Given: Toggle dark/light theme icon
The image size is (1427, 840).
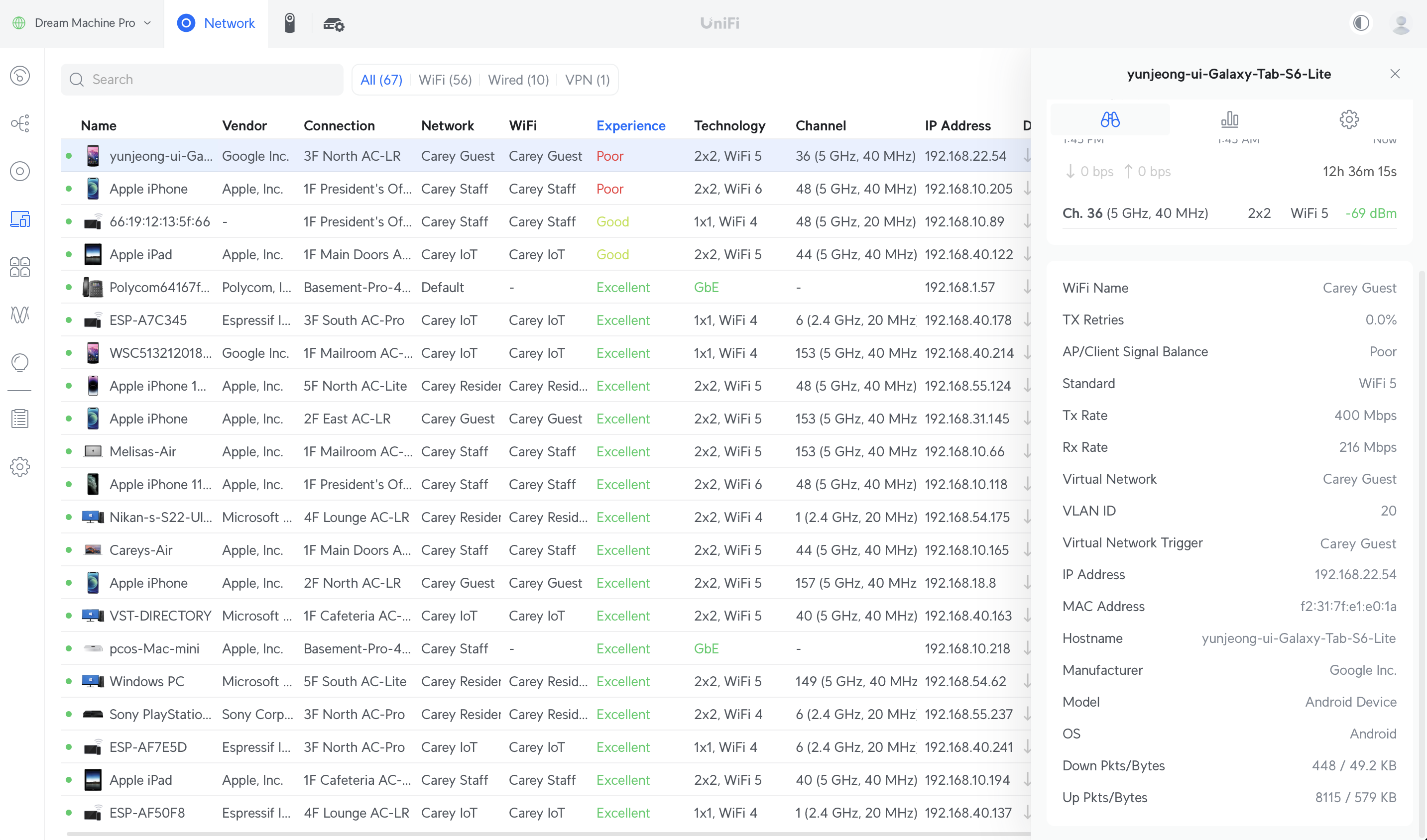Looking at the screenshot, I should 1361,23.
